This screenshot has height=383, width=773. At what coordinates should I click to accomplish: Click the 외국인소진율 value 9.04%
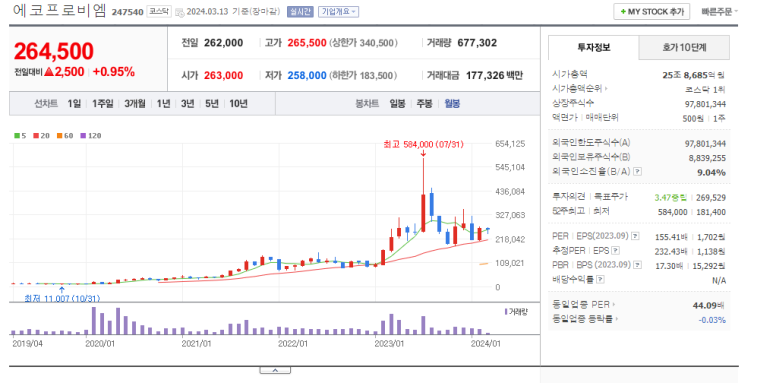(x=712, y=172)
